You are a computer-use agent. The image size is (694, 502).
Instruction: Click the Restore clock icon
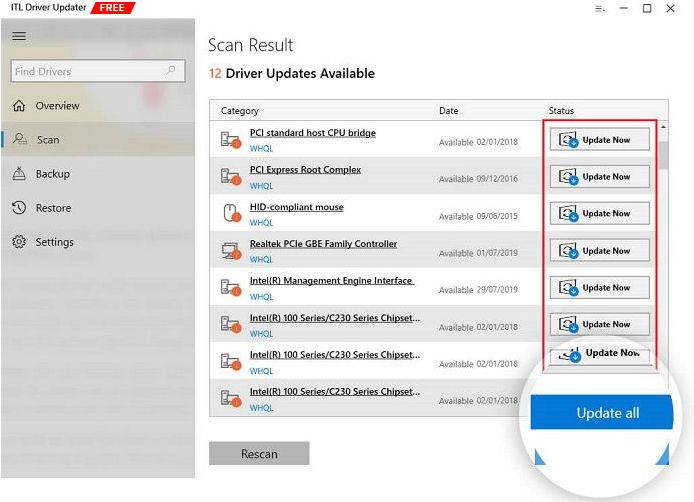[19, 208]
